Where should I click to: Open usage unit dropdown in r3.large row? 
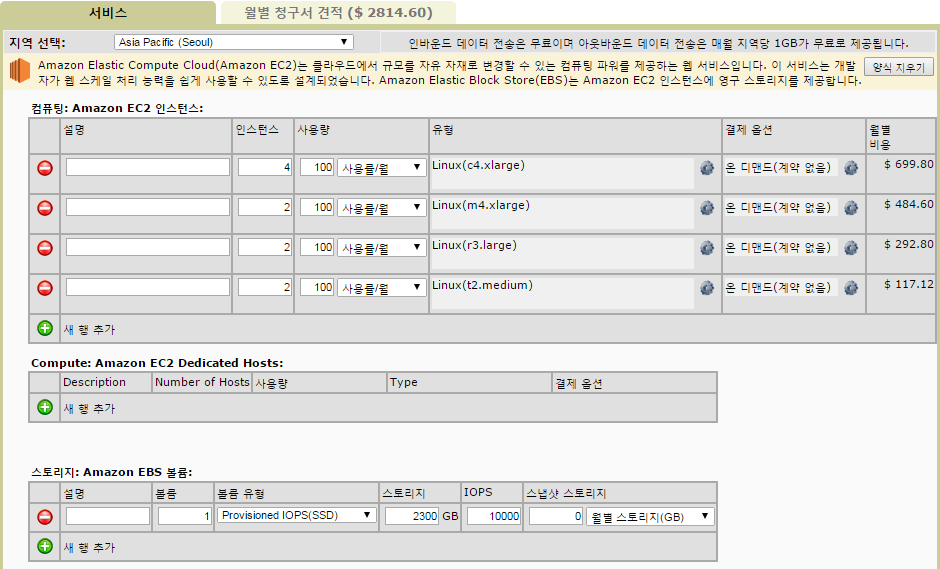pos(381,248)
